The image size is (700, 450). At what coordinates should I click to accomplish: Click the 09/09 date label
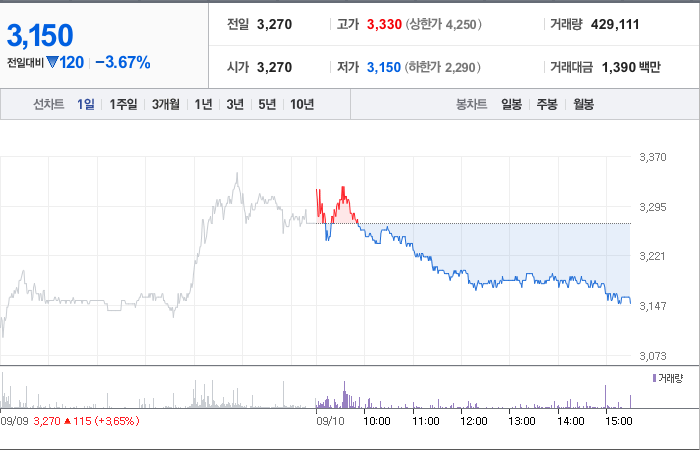tap(14, 421)
